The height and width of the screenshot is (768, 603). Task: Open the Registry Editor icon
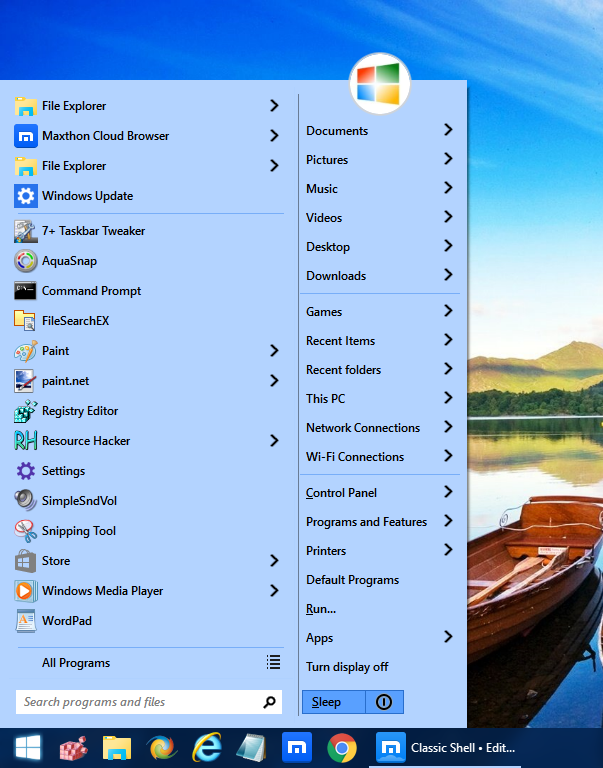pyautogui.click(x=25, y=411)
